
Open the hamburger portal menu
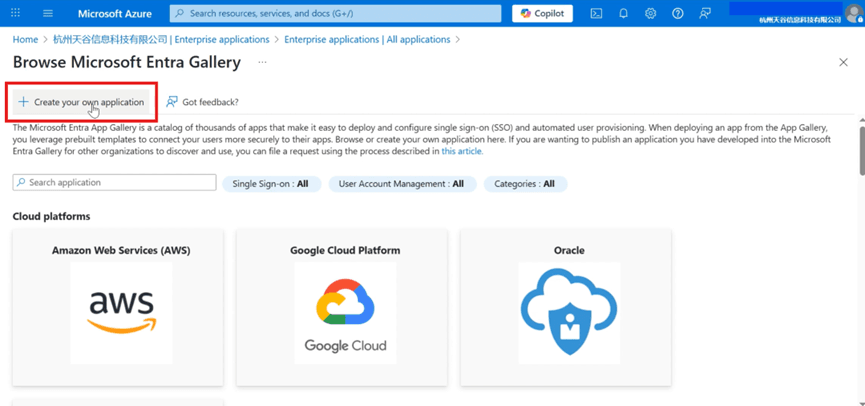coord(47,13)
